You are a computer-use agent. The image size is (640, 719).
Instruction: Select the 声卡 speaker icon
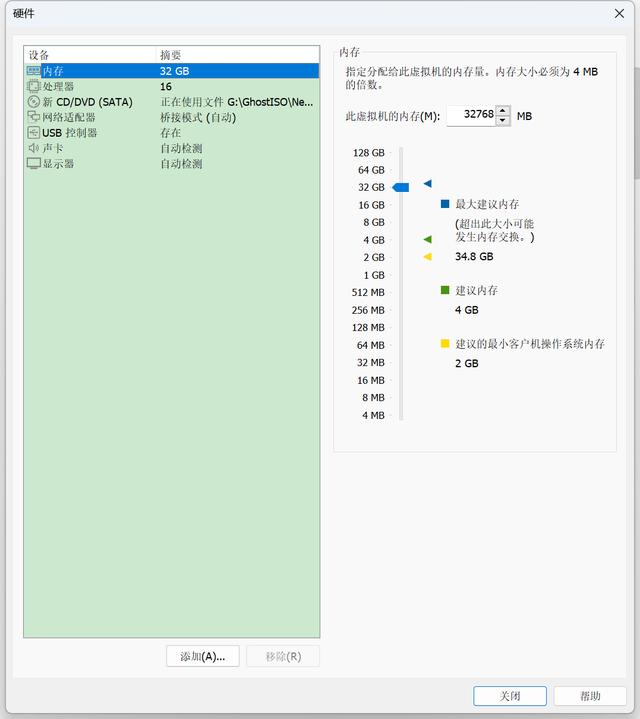[34, 148]
